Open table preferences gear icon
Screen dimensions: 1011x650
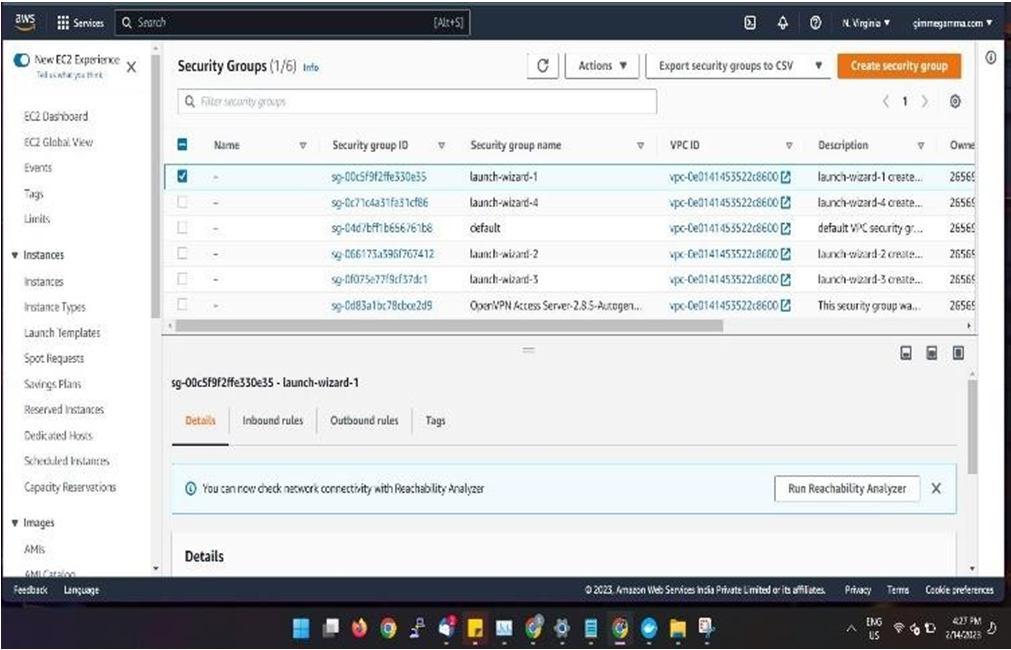pyautogui.click(x=955, y=101)
